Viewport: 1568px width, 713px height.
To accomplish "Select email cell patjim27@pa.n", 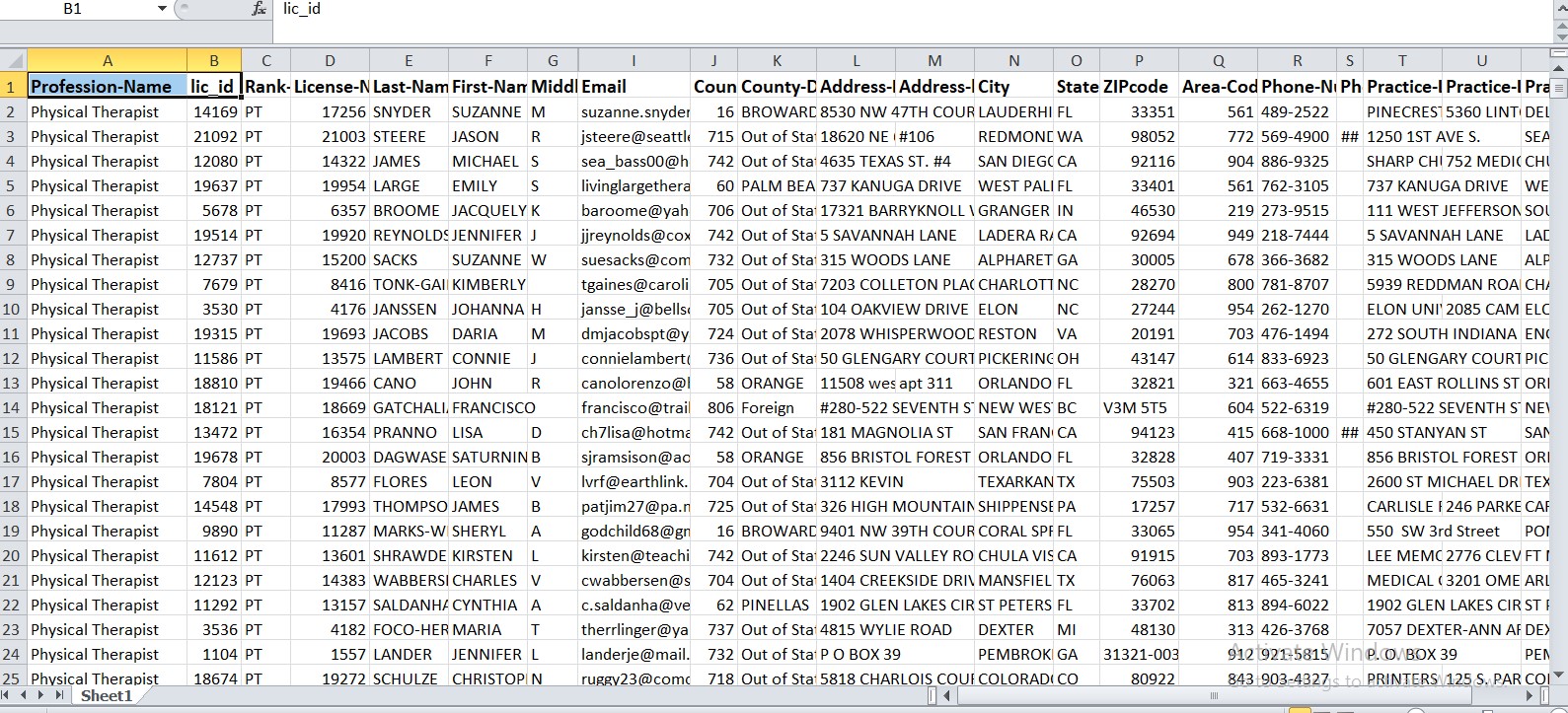I will 634,506.
